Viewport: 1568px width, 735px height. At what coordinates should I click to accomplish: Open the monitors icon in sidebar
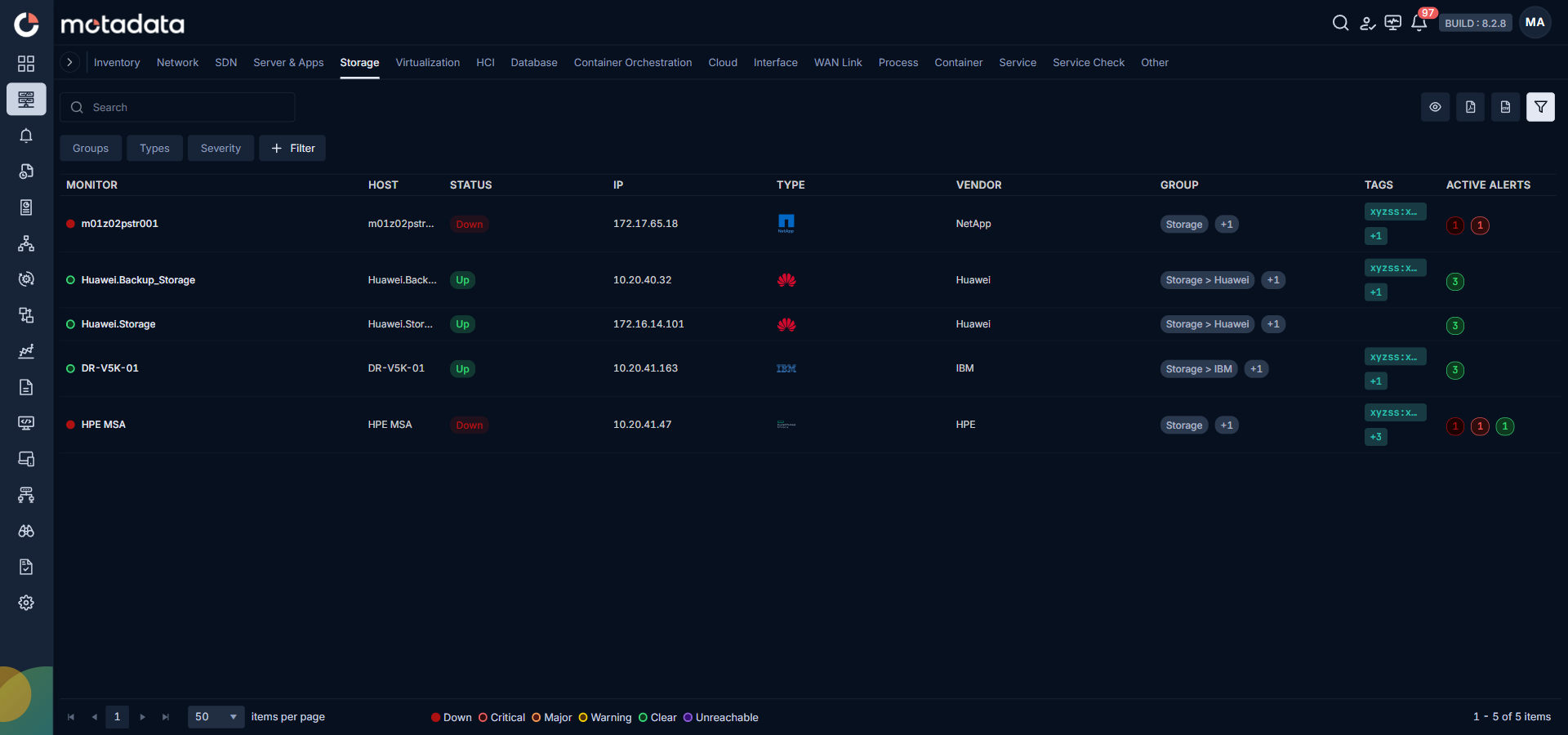tap(26, 100)
